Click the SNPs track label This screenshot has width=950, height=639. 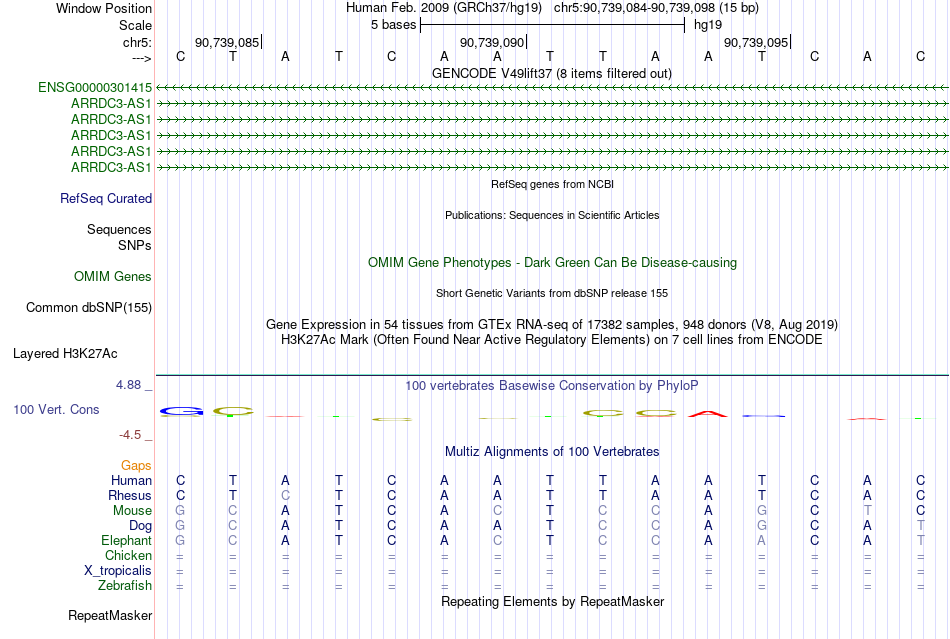click(135, 245)
